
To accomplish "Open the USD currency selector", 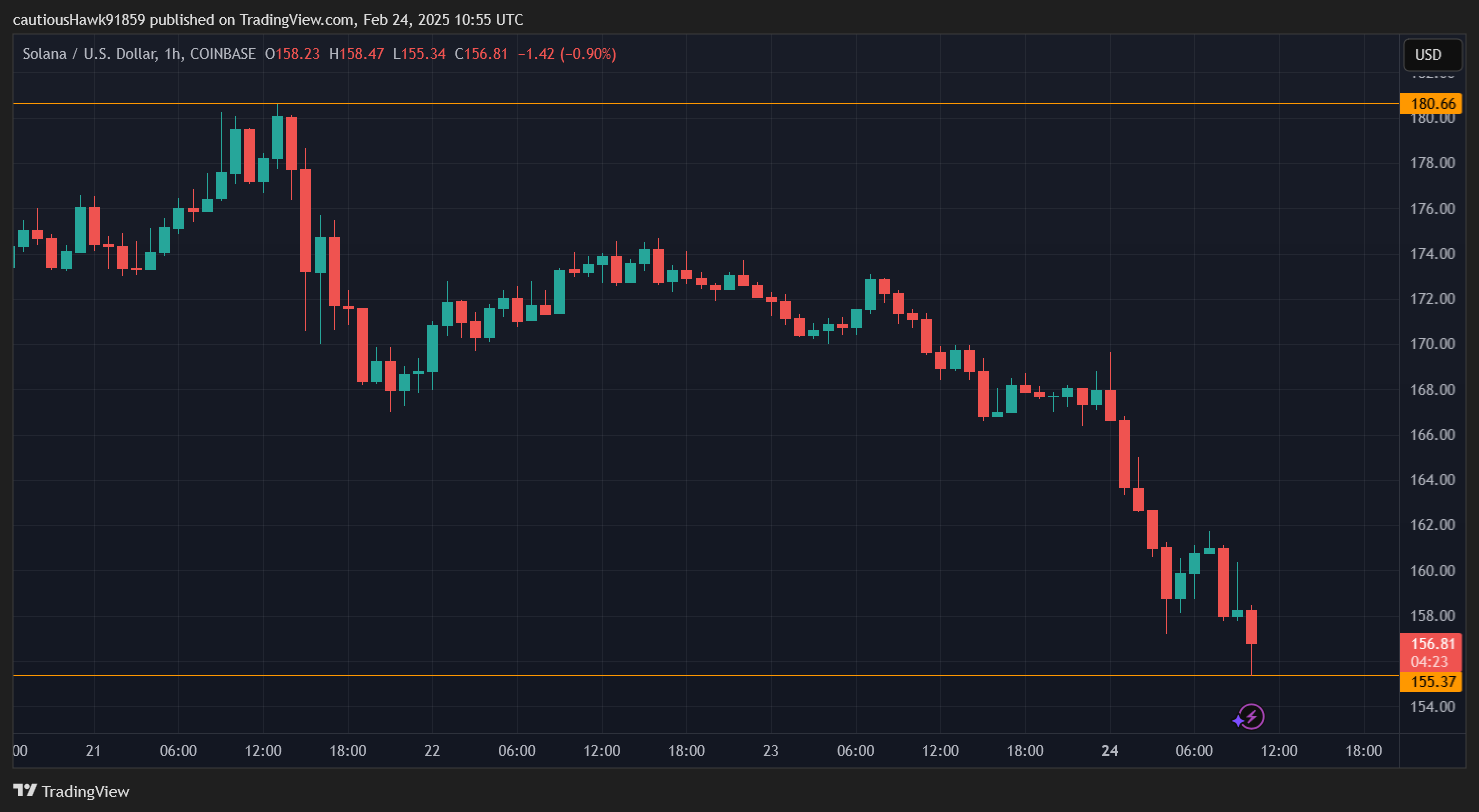I will tap(1432, 55).
